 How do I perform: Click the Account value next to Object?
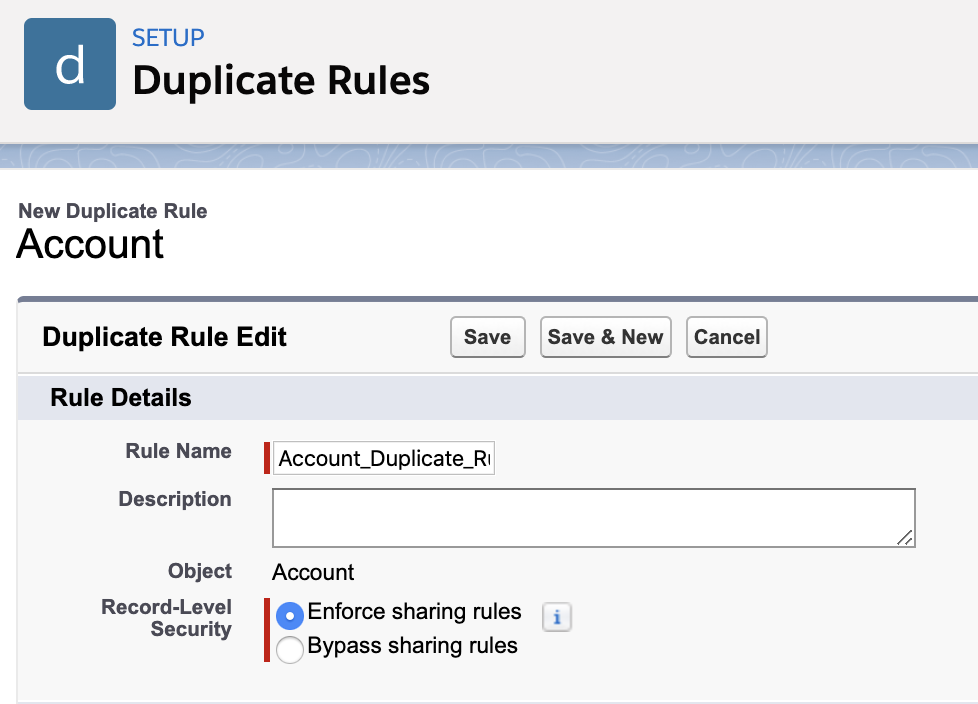(313, 572)
